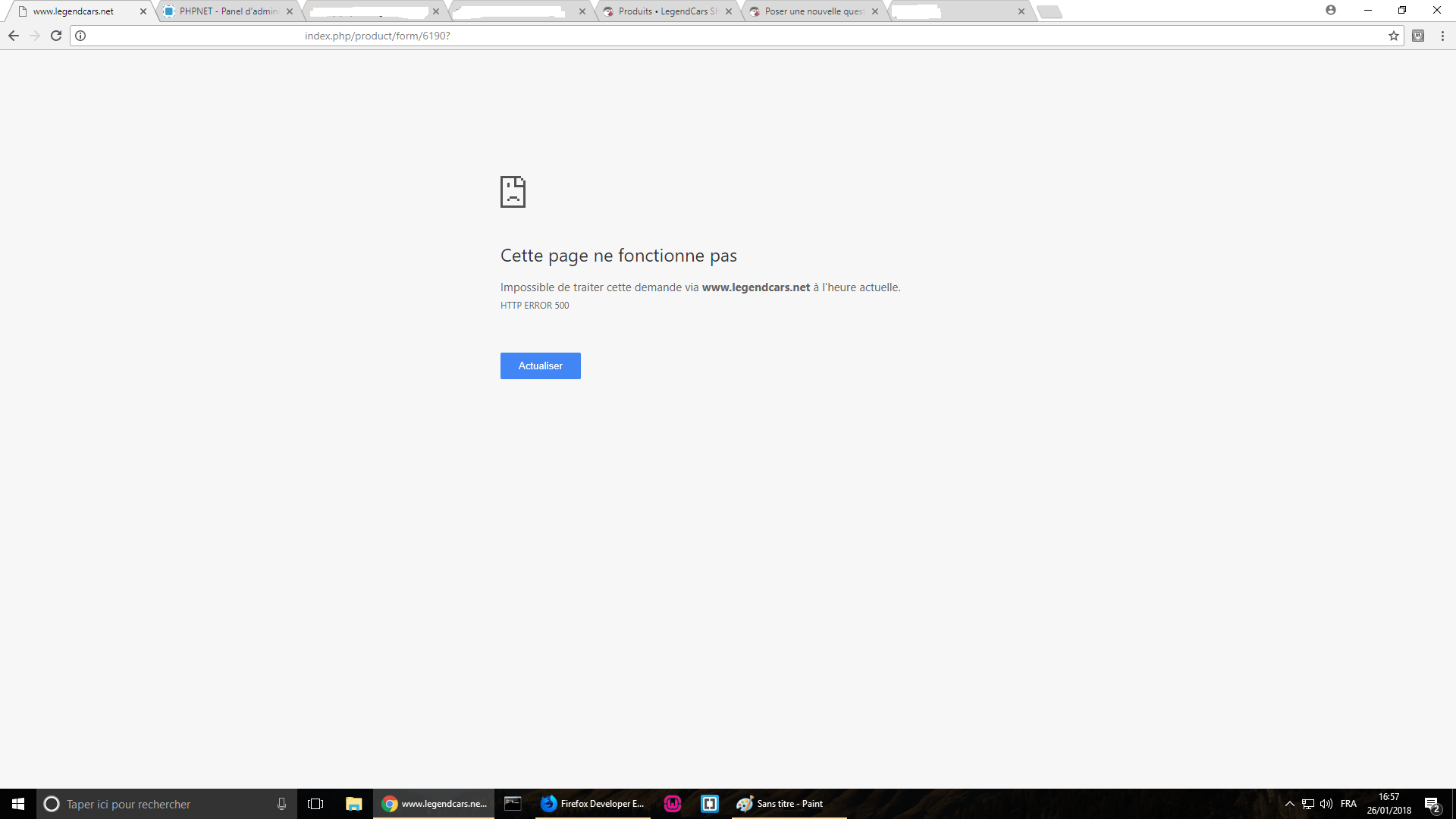Image resolution: width=1456 pixels, height=819 pixels.
Task: Close the www.legendcars.net tab
Action: point(143,11)
